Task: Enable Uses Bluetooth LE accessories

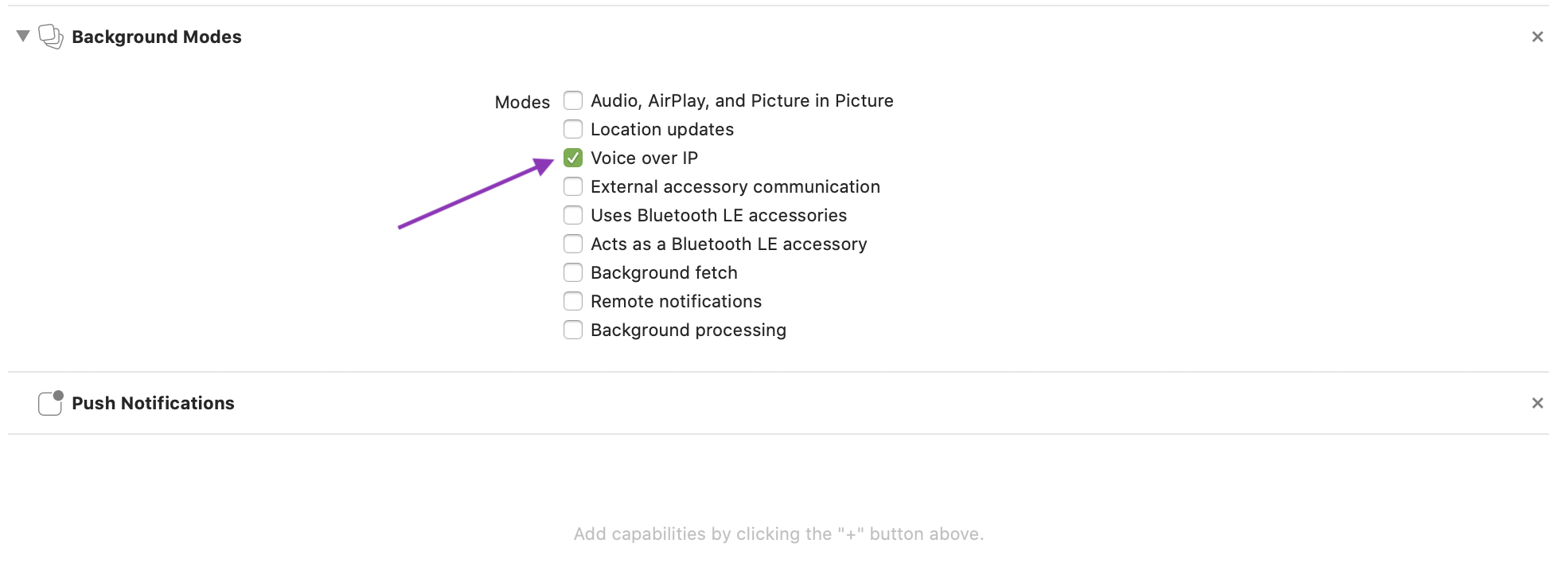Action: [x=572, y=214]
